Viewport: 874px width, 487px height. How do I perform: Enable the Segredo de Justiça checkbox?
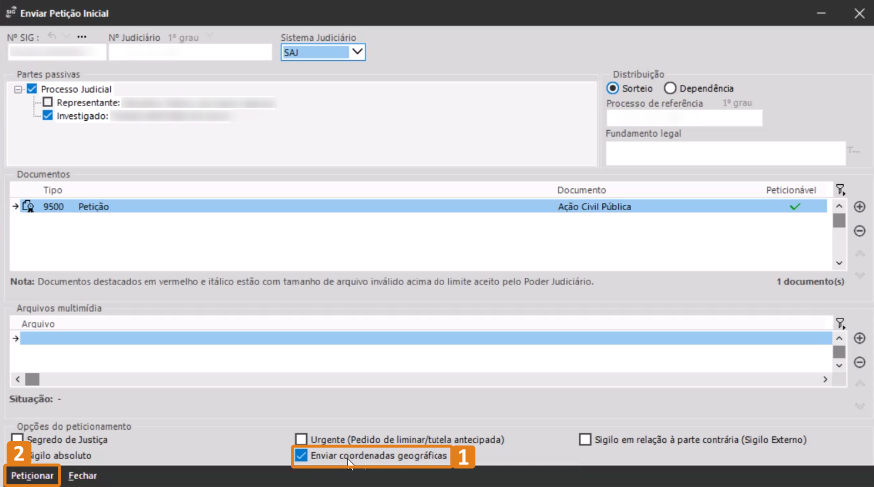[x=17, y=439]
